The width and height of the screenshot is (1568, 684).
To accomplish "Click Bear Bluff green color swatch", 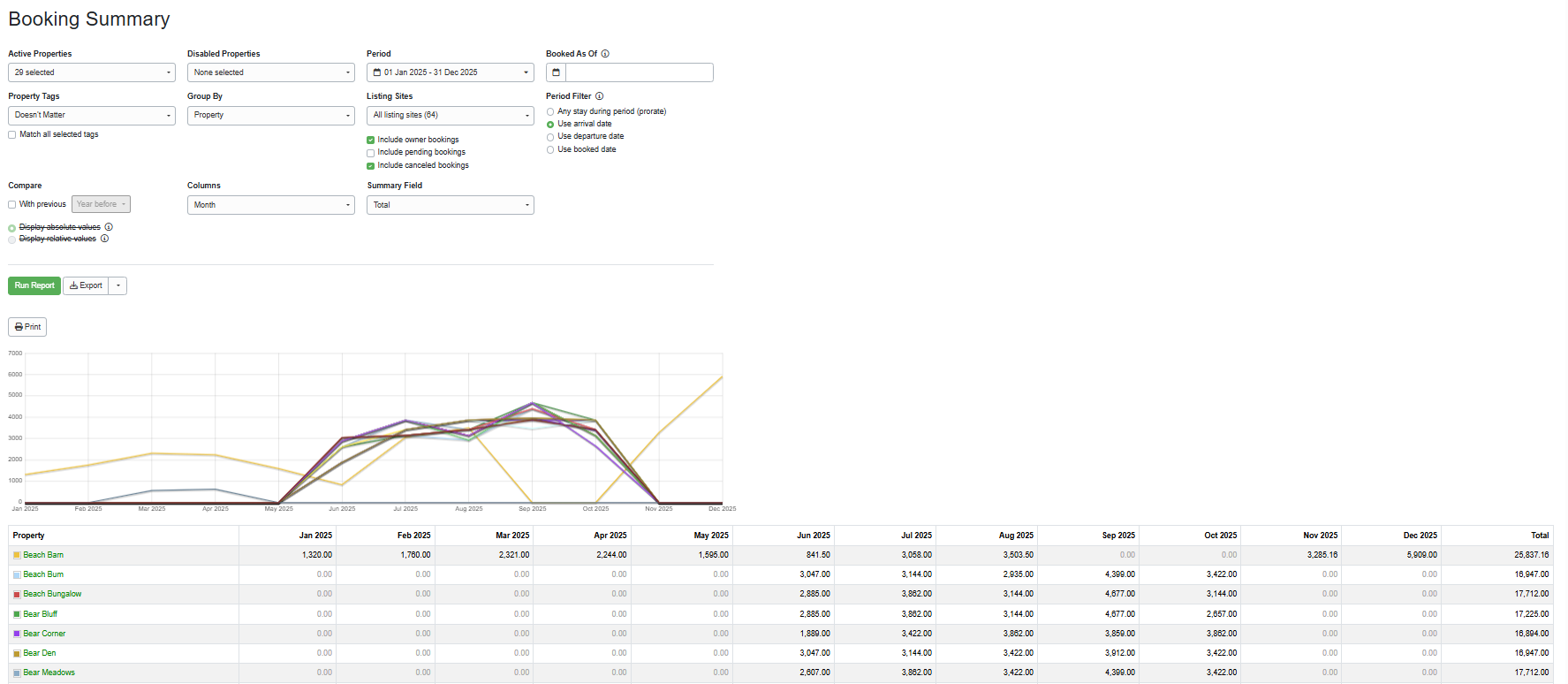I will pyautogui.click(x=17, y=614).
